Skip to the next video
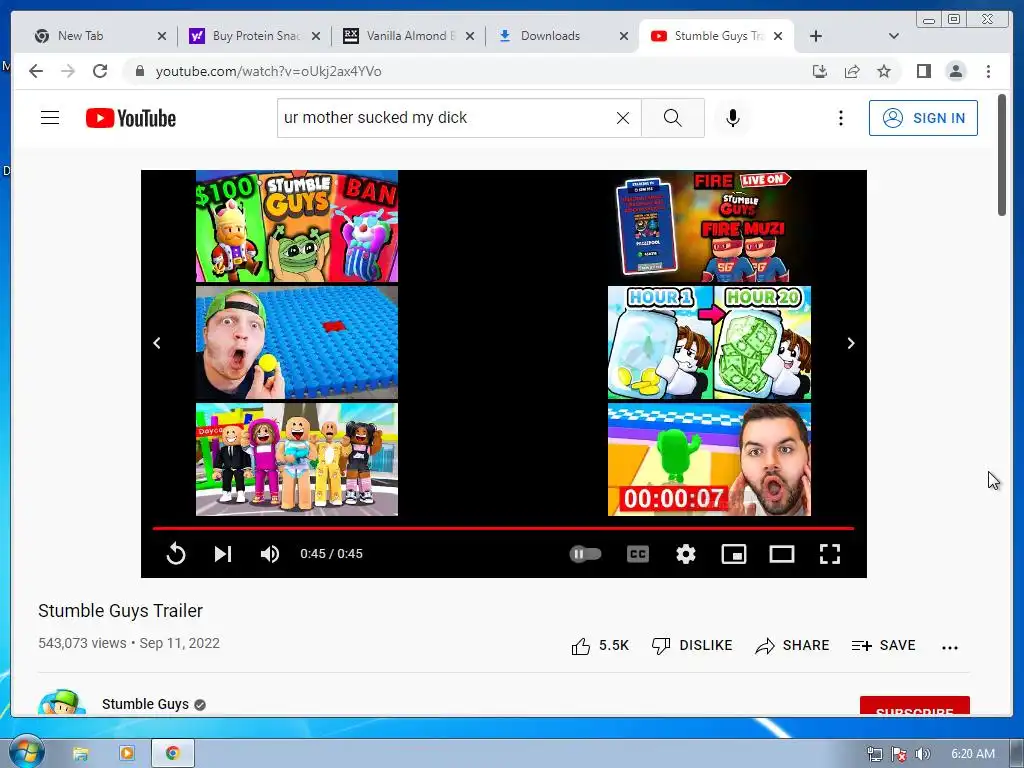Image resolution: width=1024 pixels, height=768 pixels. [223, 554]
